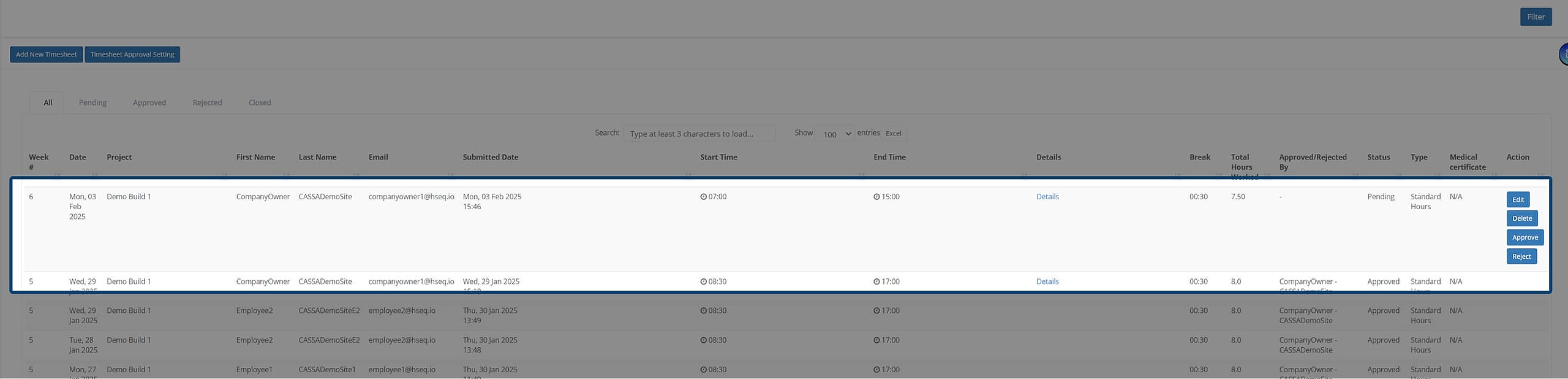Delete the 03 Feb 2025 timesheet

pos(1522,218)
